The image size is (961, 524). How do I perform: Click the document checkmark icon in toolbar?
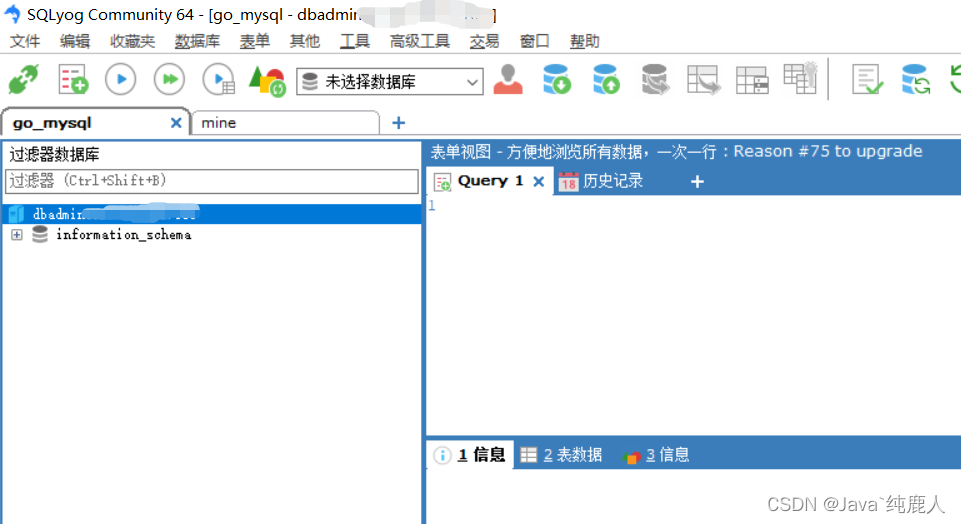[x=867, y=80]
